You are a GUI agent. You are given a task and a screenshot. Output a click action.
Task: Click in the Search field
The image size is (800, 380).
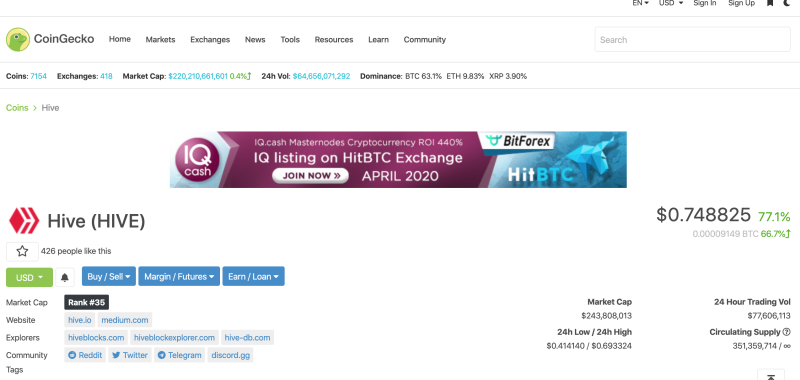(x=692, y=40)
